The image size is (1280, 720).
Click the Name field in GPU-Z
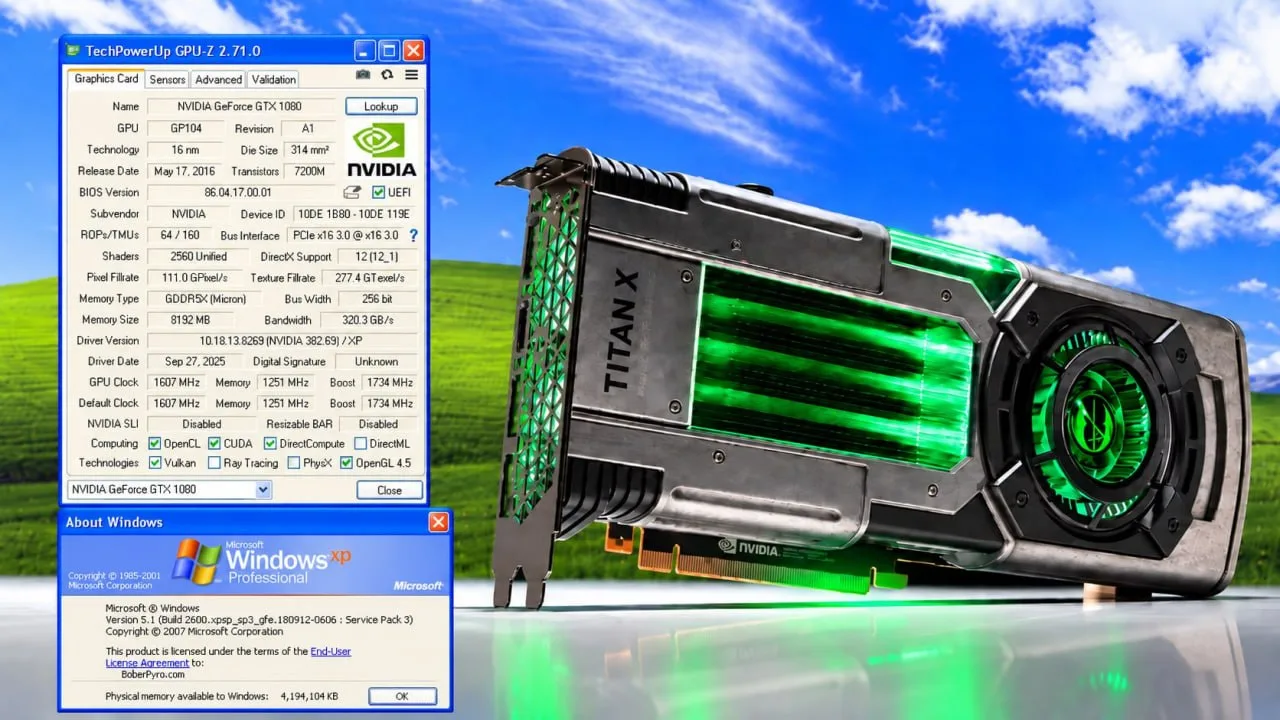[240, 106]
